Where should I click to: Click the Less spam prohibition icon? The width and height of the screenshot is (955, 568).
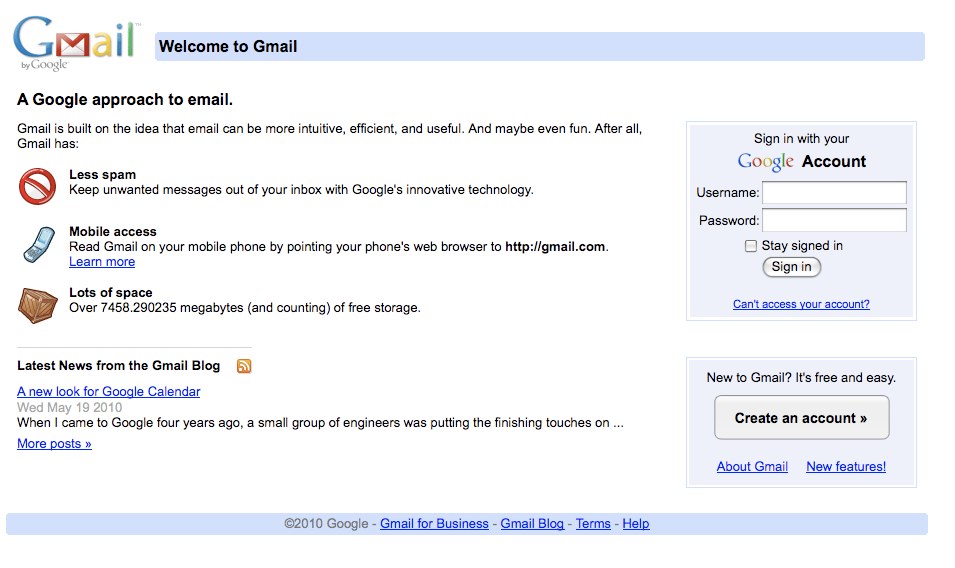[x=38, y=186]
